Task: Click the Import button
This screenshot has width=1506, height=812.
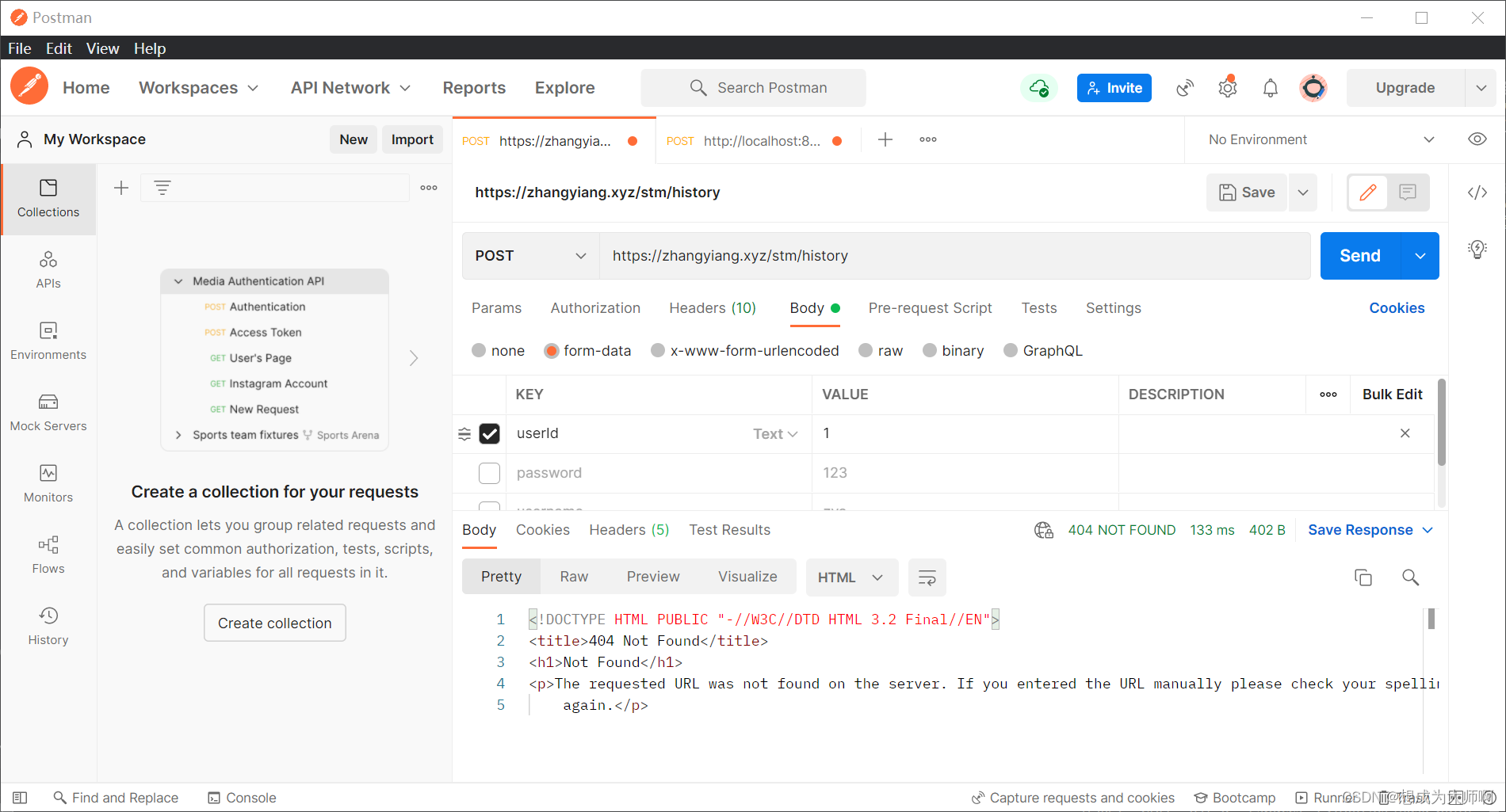Action: 412,139
